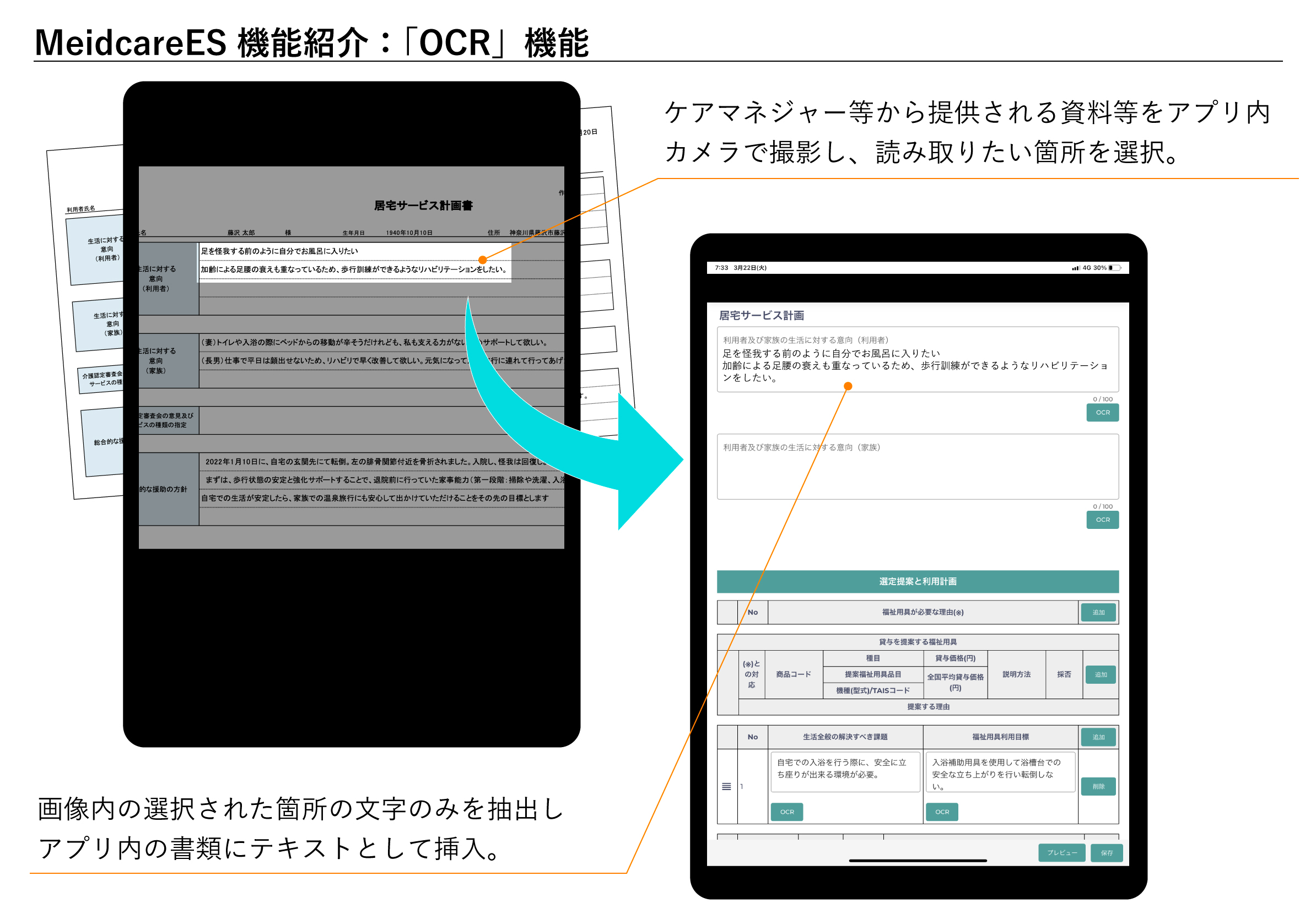This screenshot has height=919, width=1316.
Task: Select highlighted text region in camera view
Action: (x=355, y=262)
